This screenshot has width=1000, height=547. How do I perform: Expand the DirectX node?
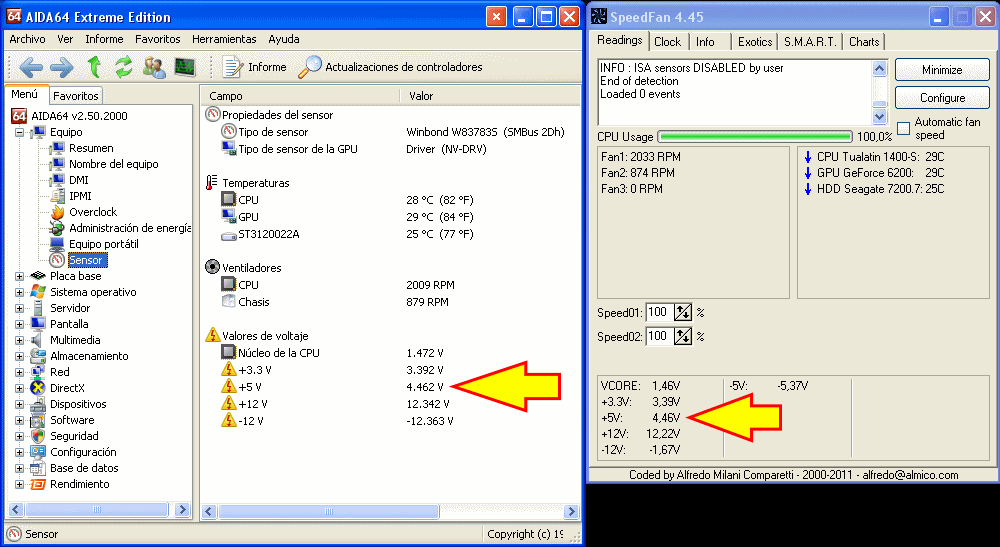(x=19, y=388)
